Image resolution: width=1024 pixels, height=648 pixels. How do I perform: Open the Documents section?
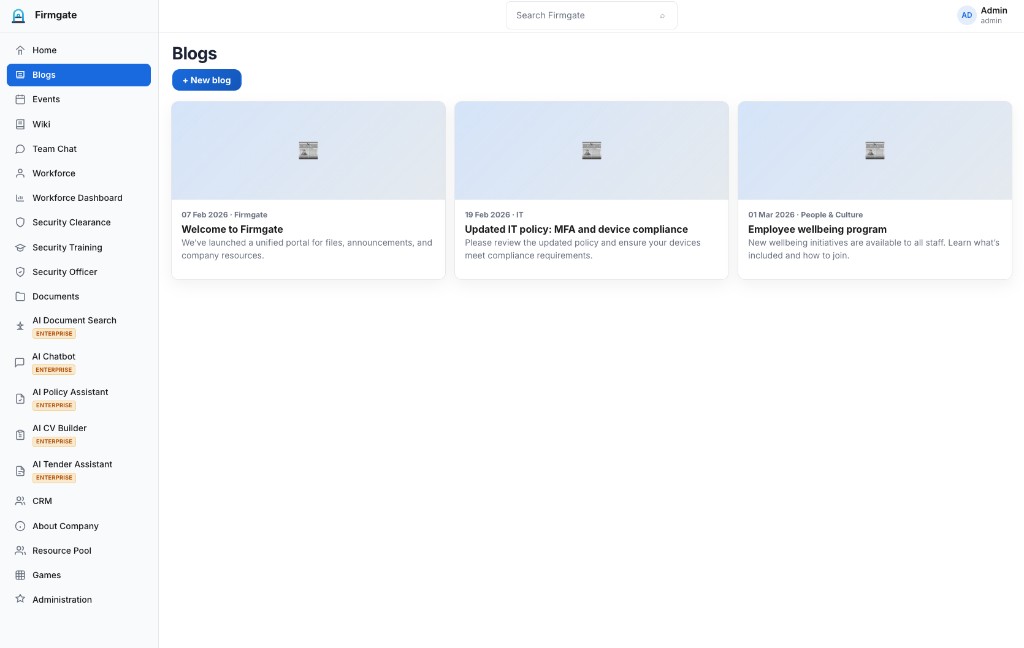coord(79,297)
